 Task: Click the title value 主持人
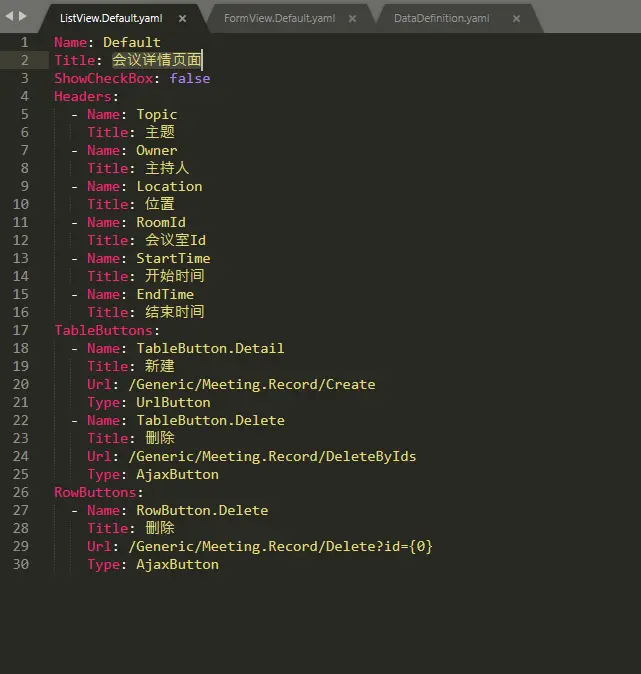[167, 168]
